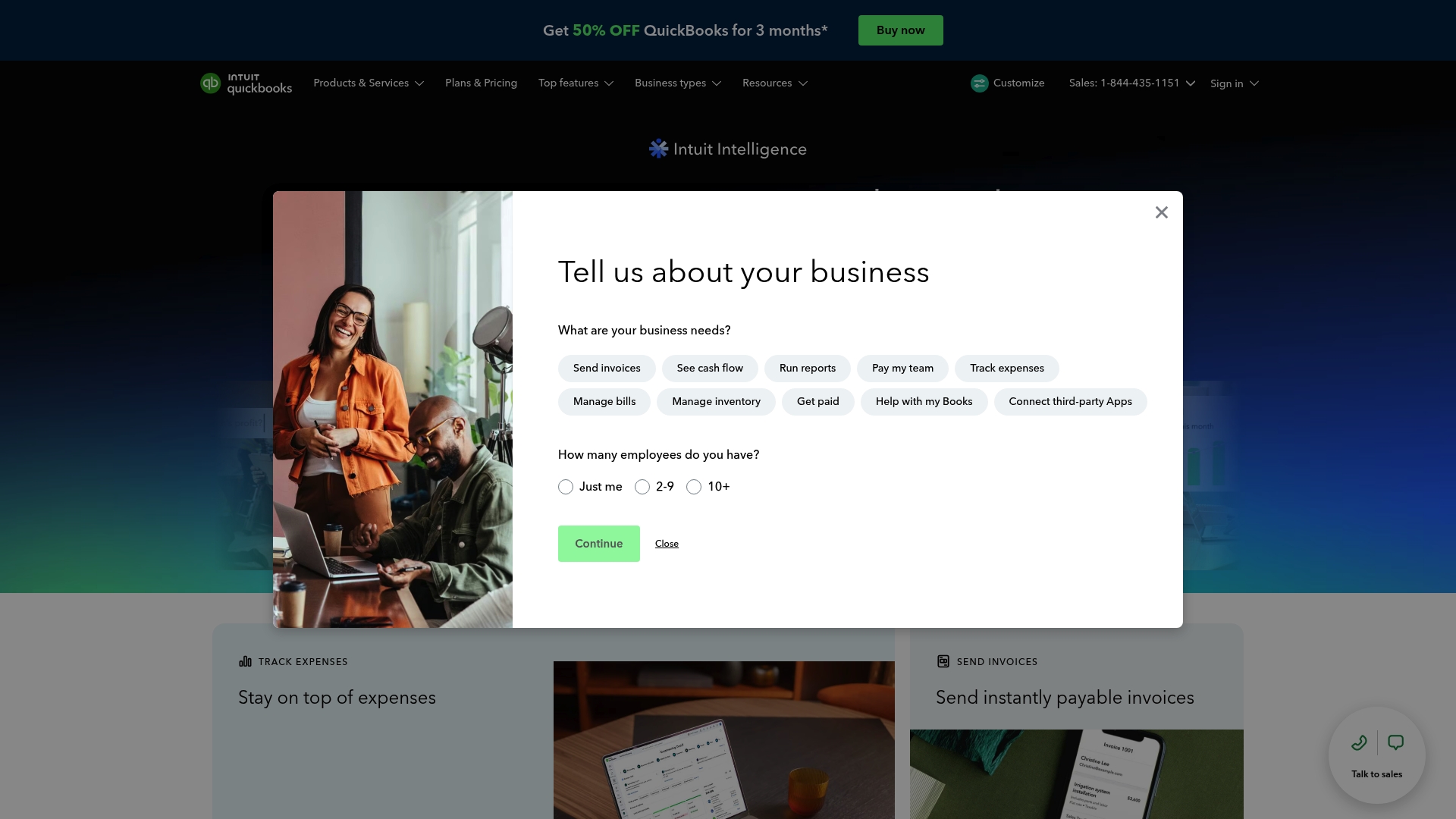Click the Talk to sales label
The height and width of the screenshot is (819, 1456).
coord(1376,774)
